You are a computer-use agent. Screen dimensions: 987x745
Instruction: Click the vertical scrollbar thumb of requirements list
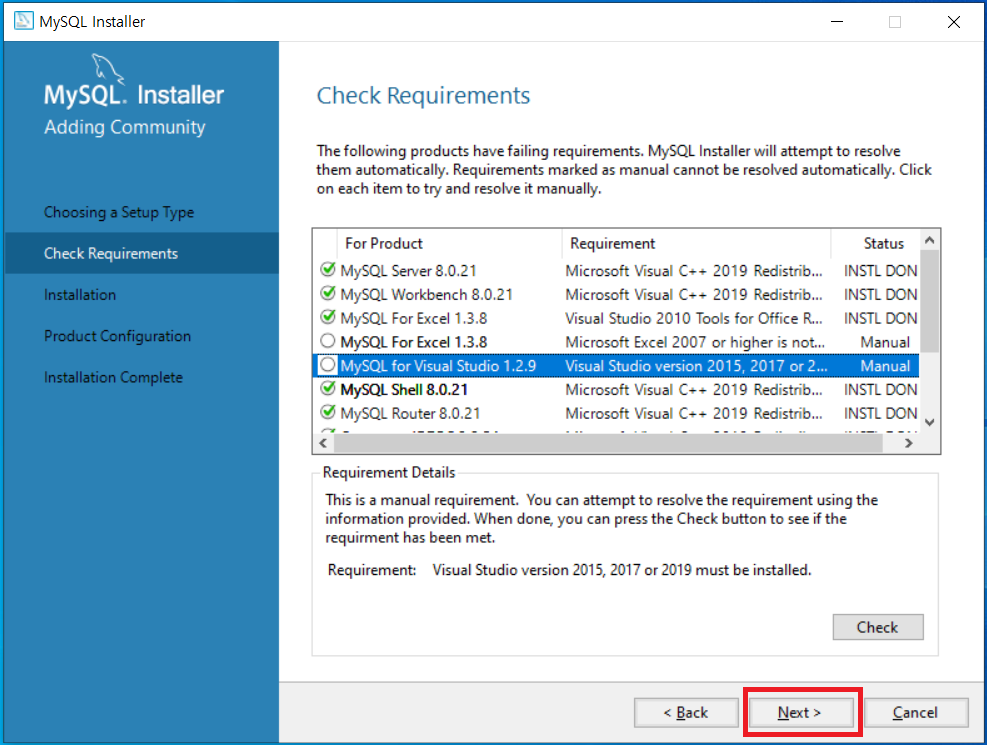(x=930, y=301)
